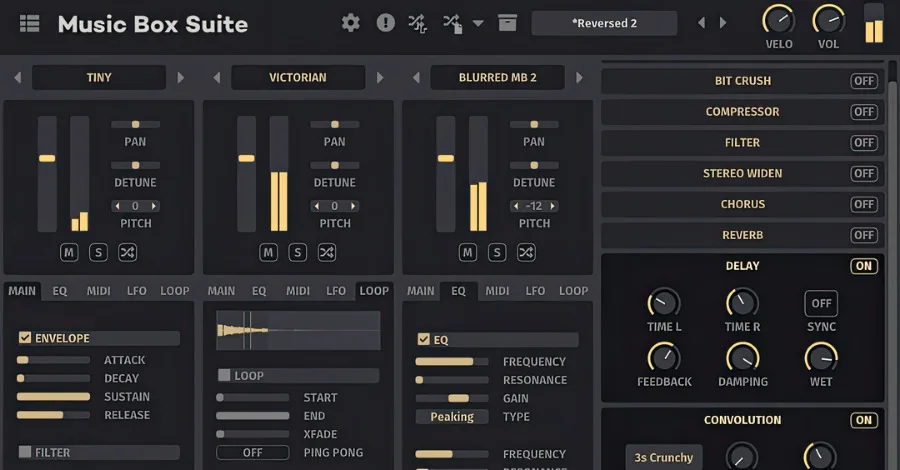Solo the TINY layer
The width and height of the screenshot is (900, 470).
(x=98, y=253)
